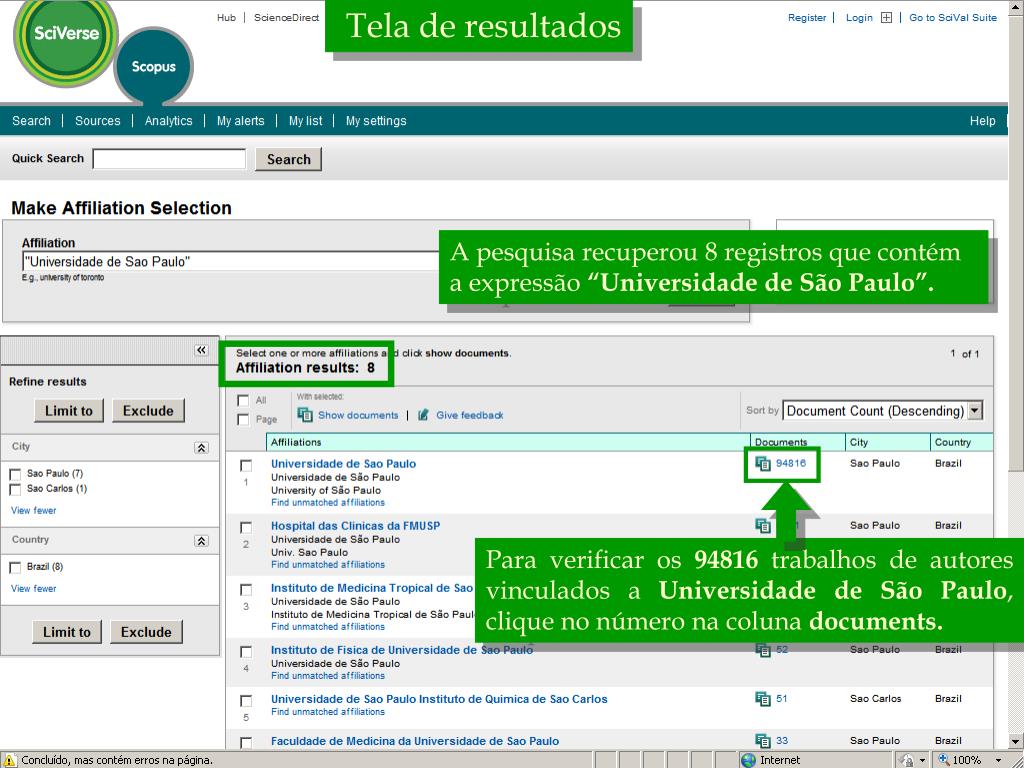Click the upper Limit to button
1024x768 pixels.
pos(69,411)
